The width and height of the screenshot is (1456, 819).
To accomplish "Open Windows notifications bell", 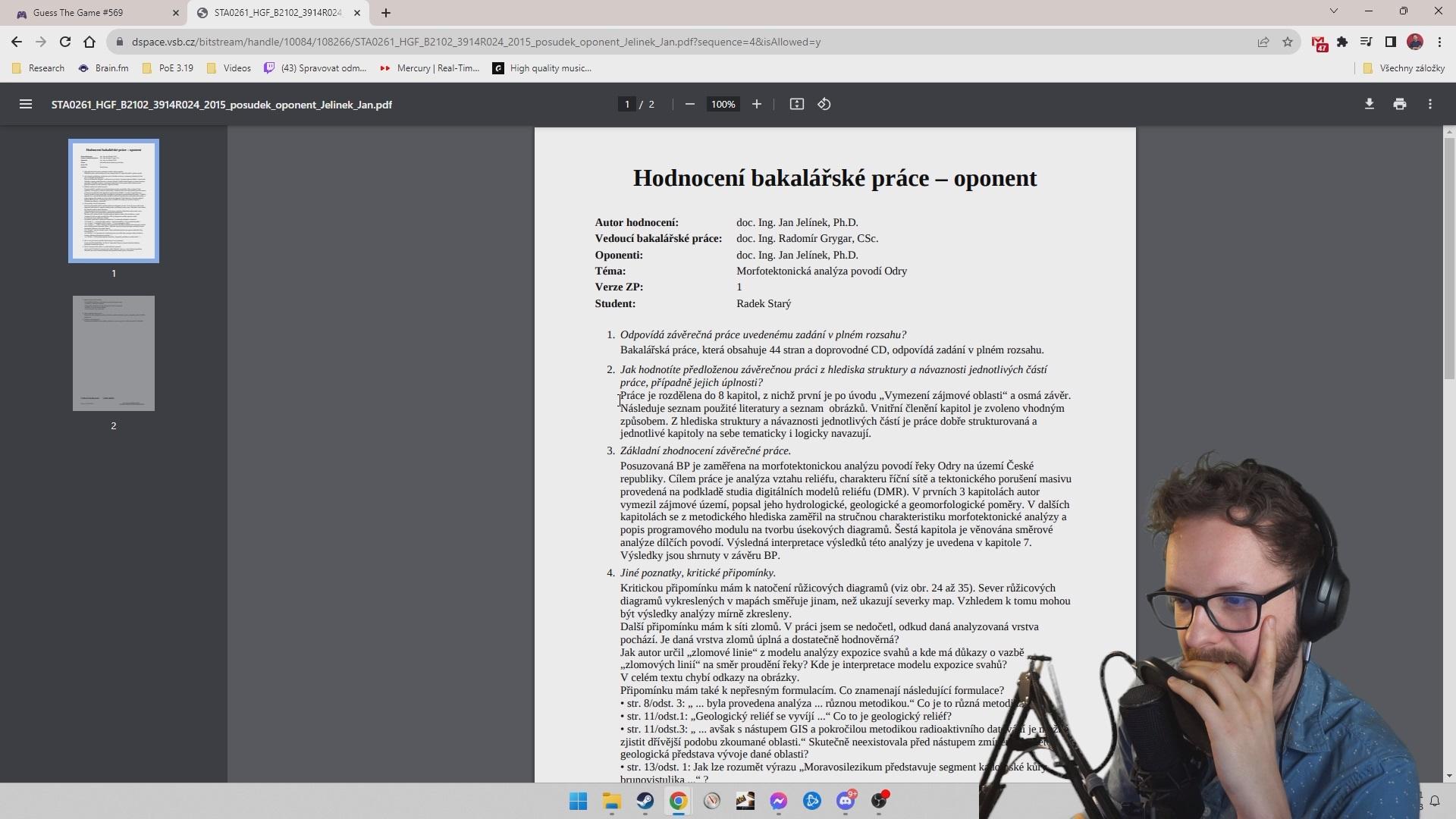I will click(1435, 801).
